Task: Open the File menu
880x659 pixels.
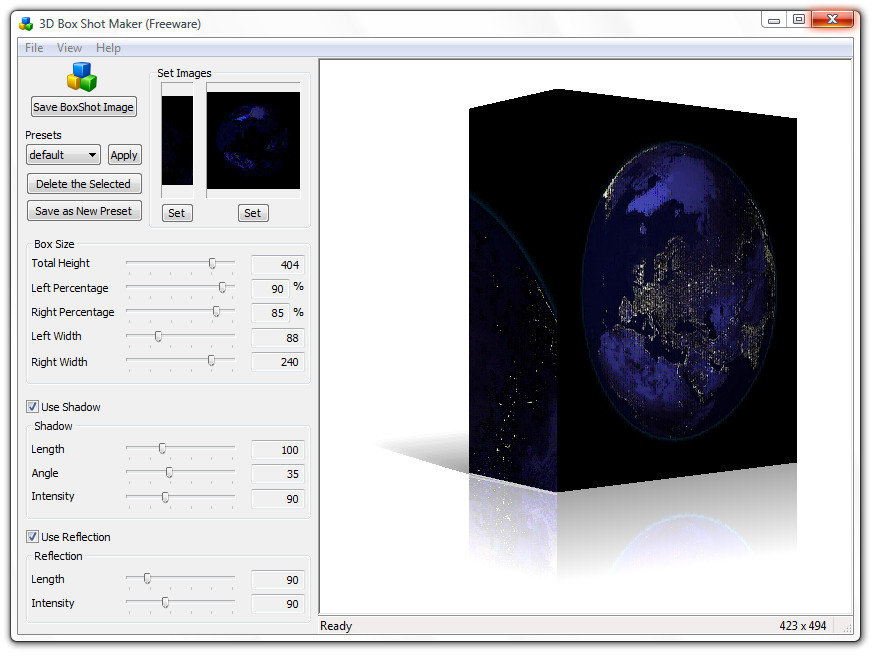Action: tap(34, 48)
